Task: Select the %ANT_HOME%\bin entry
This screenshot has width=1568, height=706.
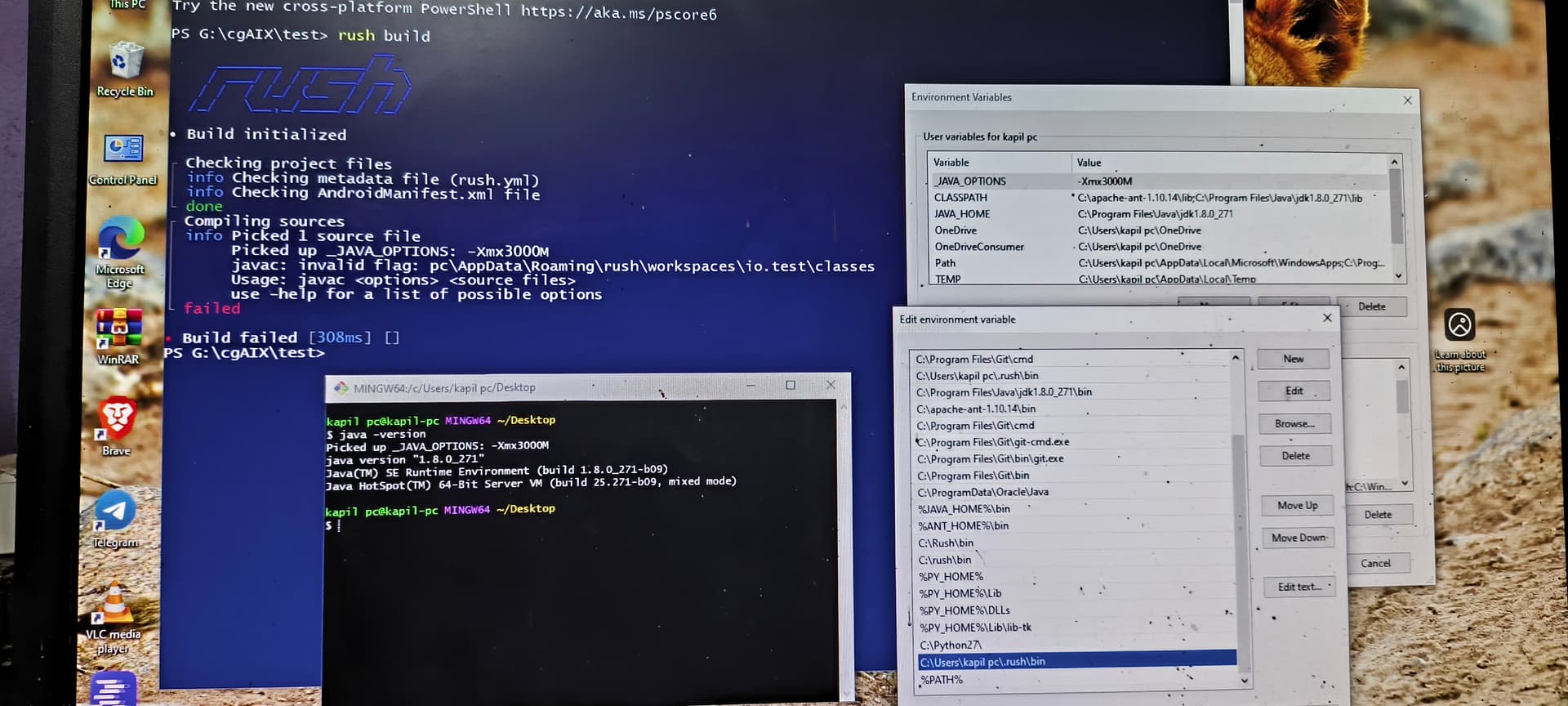Action: (x=1075, y=526)
